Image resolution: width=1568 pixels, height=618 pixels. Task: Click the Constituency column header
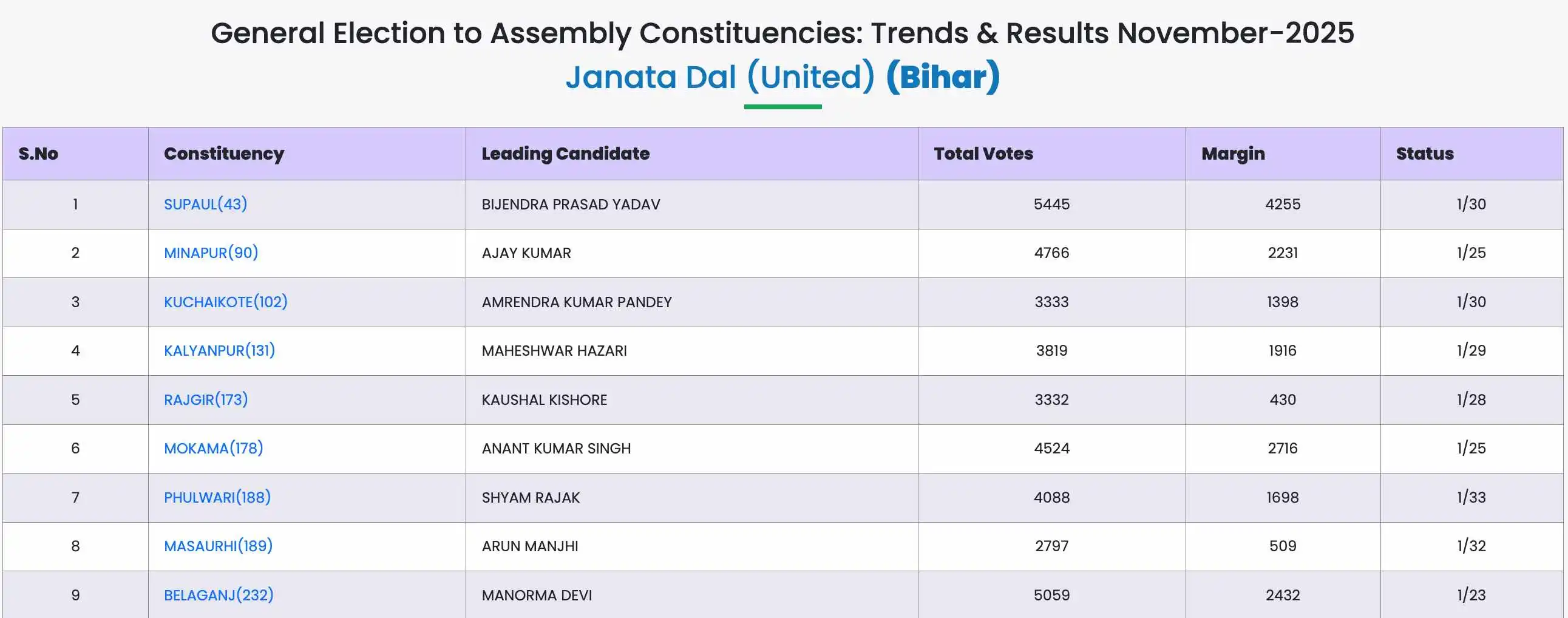click(x=224, y=154)
